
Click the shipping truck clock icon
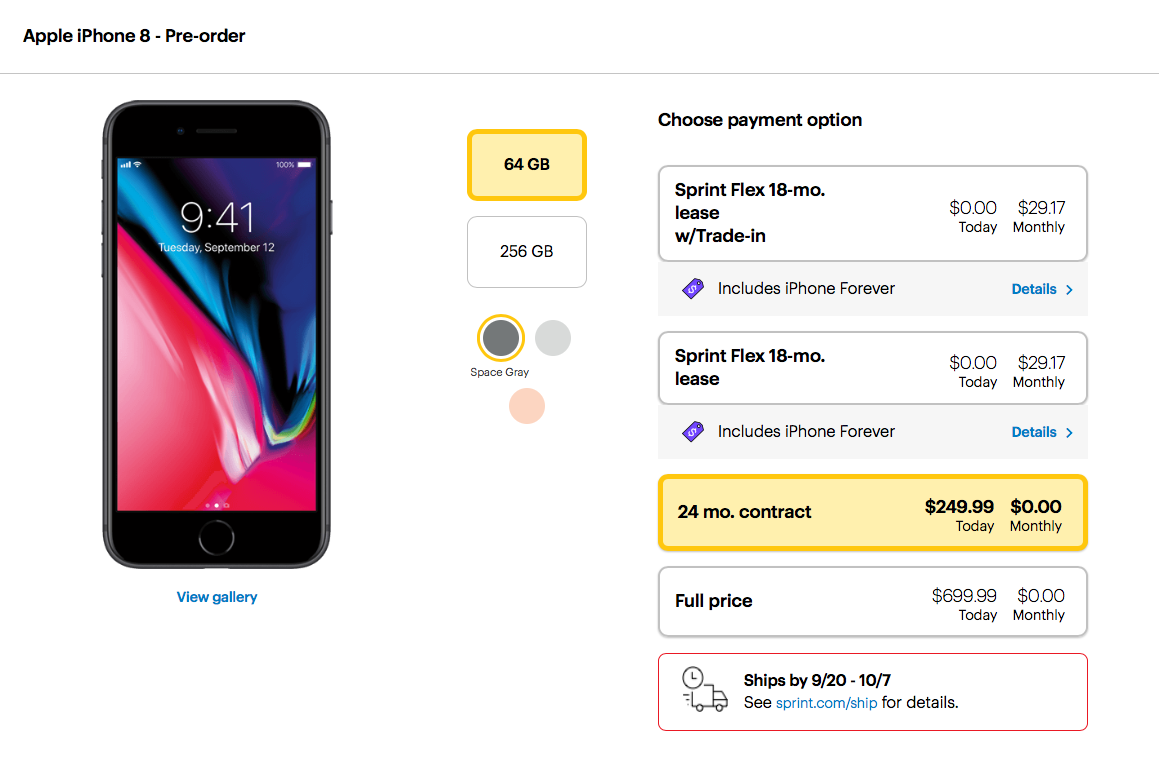pos(705,690)
